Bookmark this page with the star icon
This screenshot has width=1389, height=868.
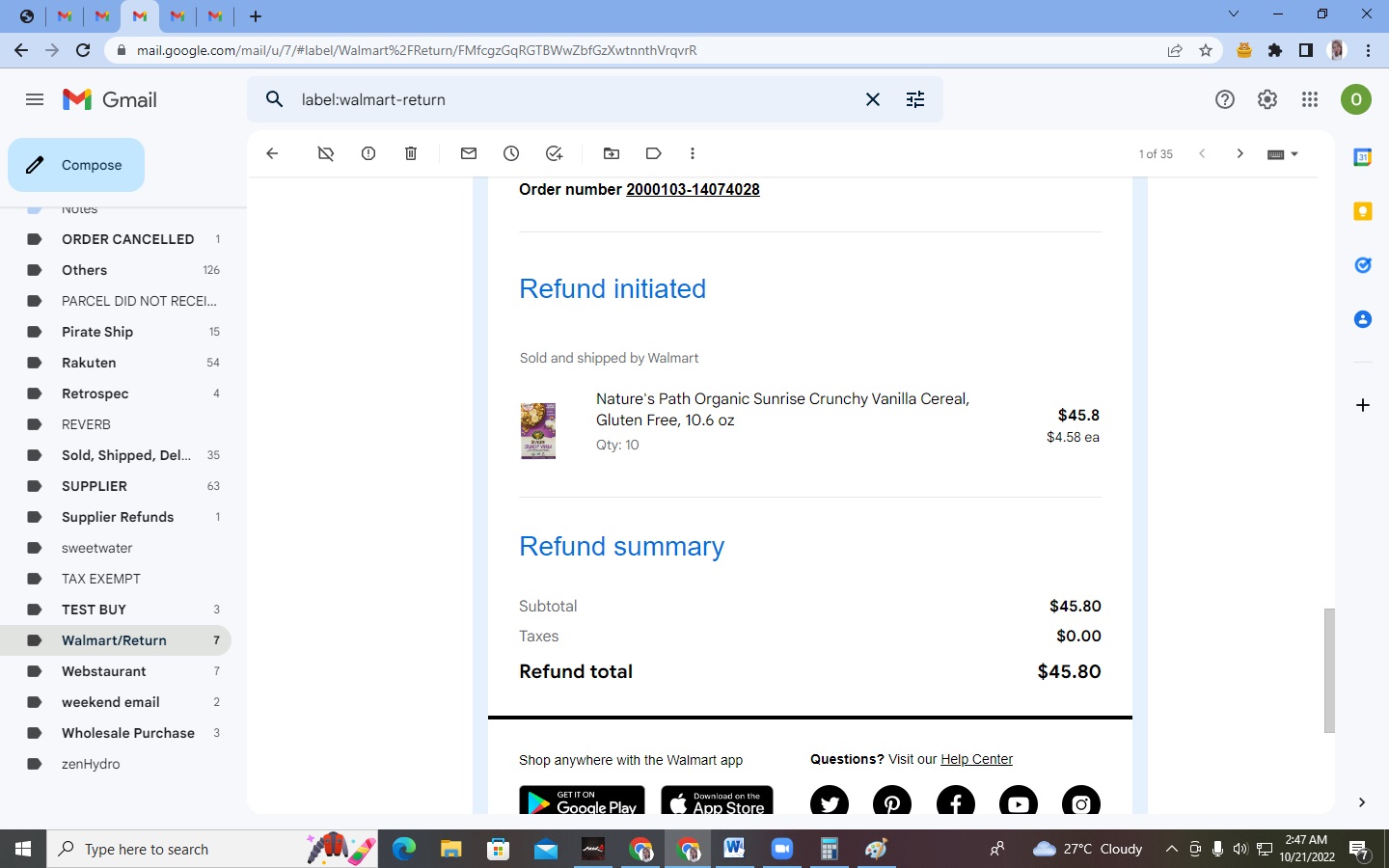click(1206, 50)
